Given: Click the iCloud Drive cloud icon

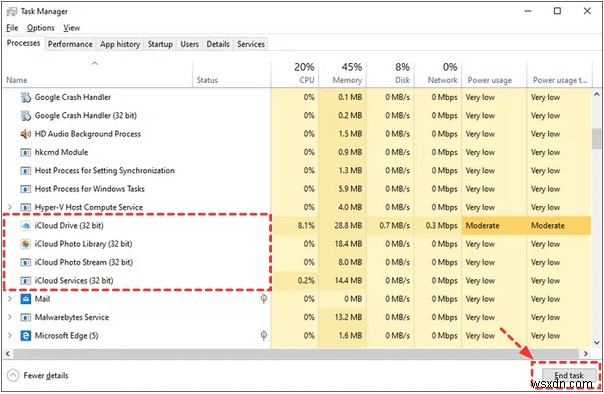Looking at the screenshot, I should (x=25, y=226).
